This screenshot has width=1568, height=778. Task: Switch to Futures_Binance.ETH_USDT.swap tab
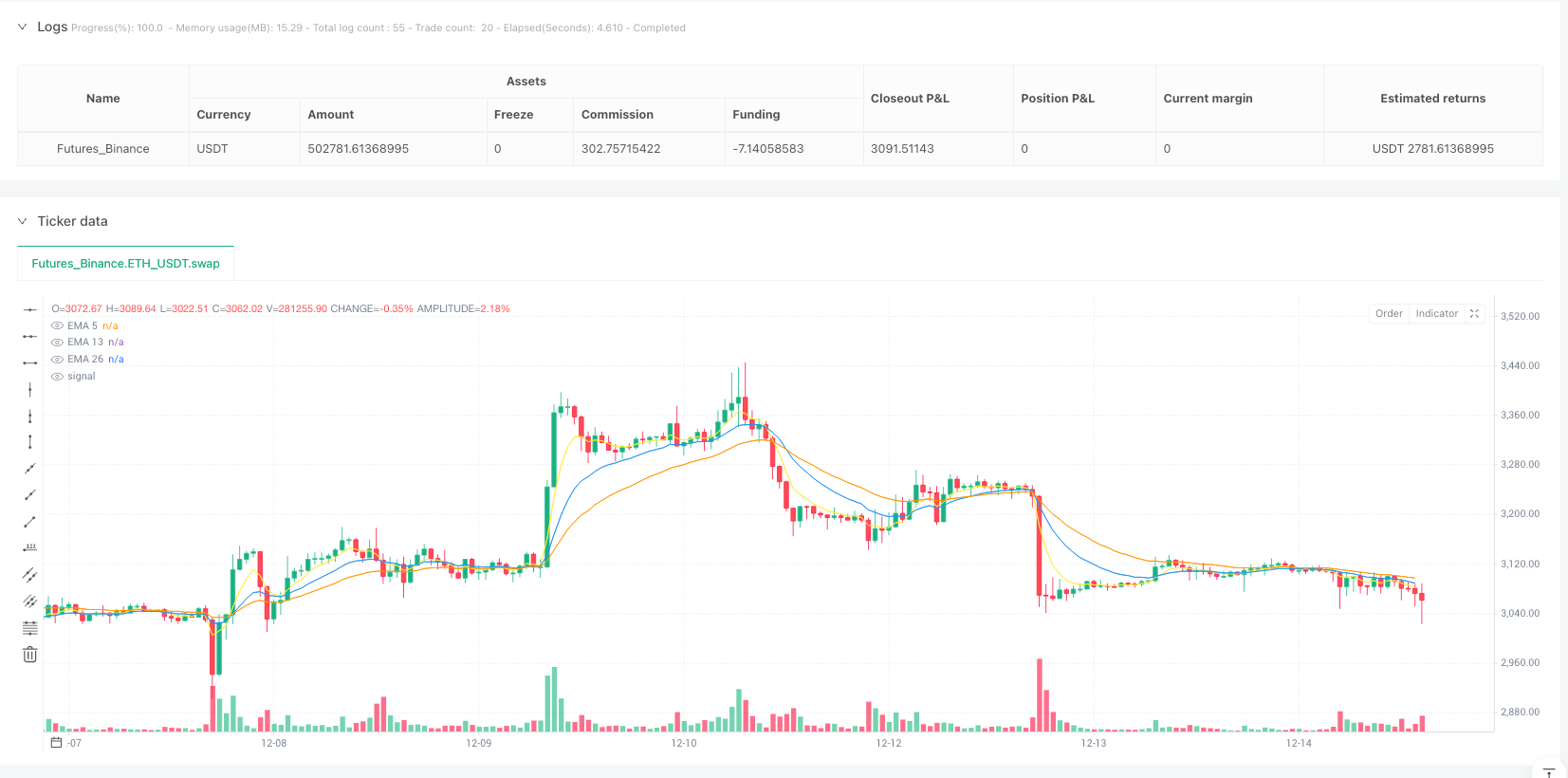pos(125,264)
